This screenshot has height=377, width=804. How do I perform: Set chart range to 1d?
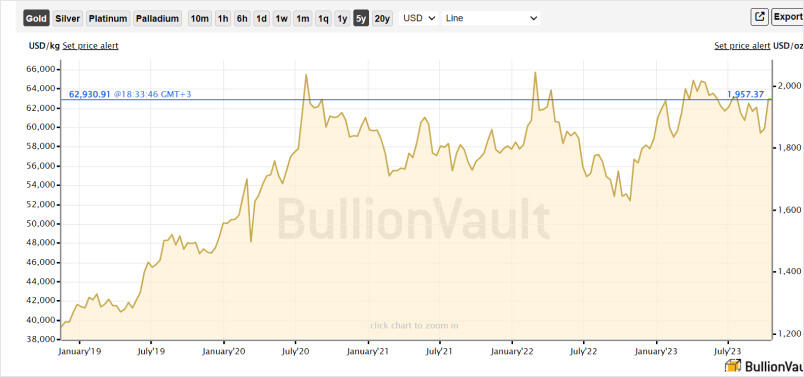(262, 18)
